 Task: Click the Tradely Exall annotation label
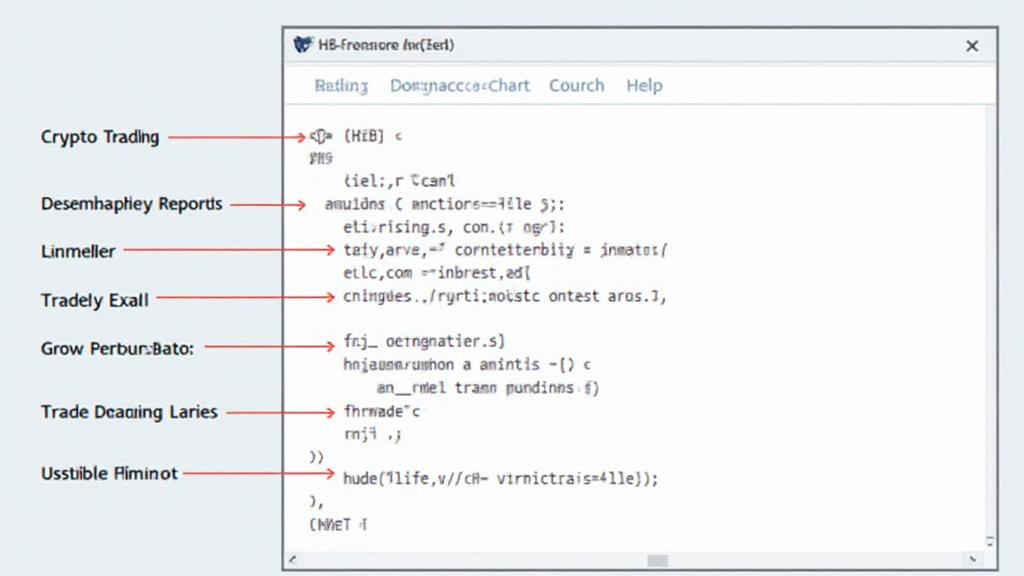click(94, 300)
